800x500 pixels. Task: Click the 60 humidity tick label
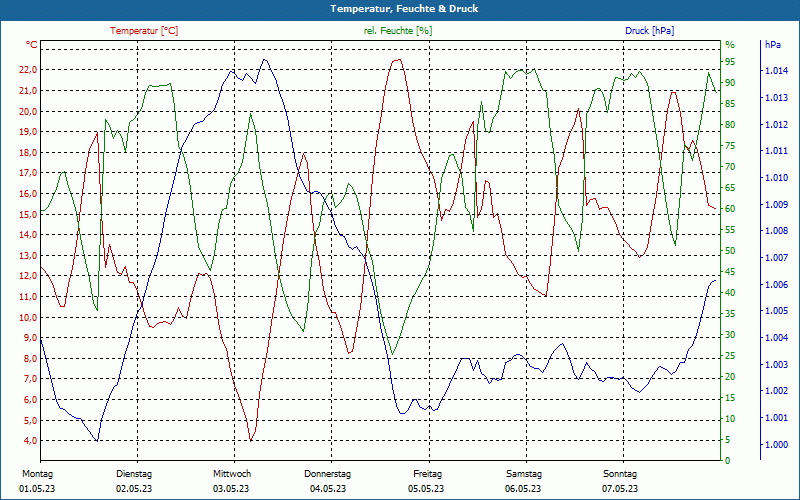[x=730, y=209]
